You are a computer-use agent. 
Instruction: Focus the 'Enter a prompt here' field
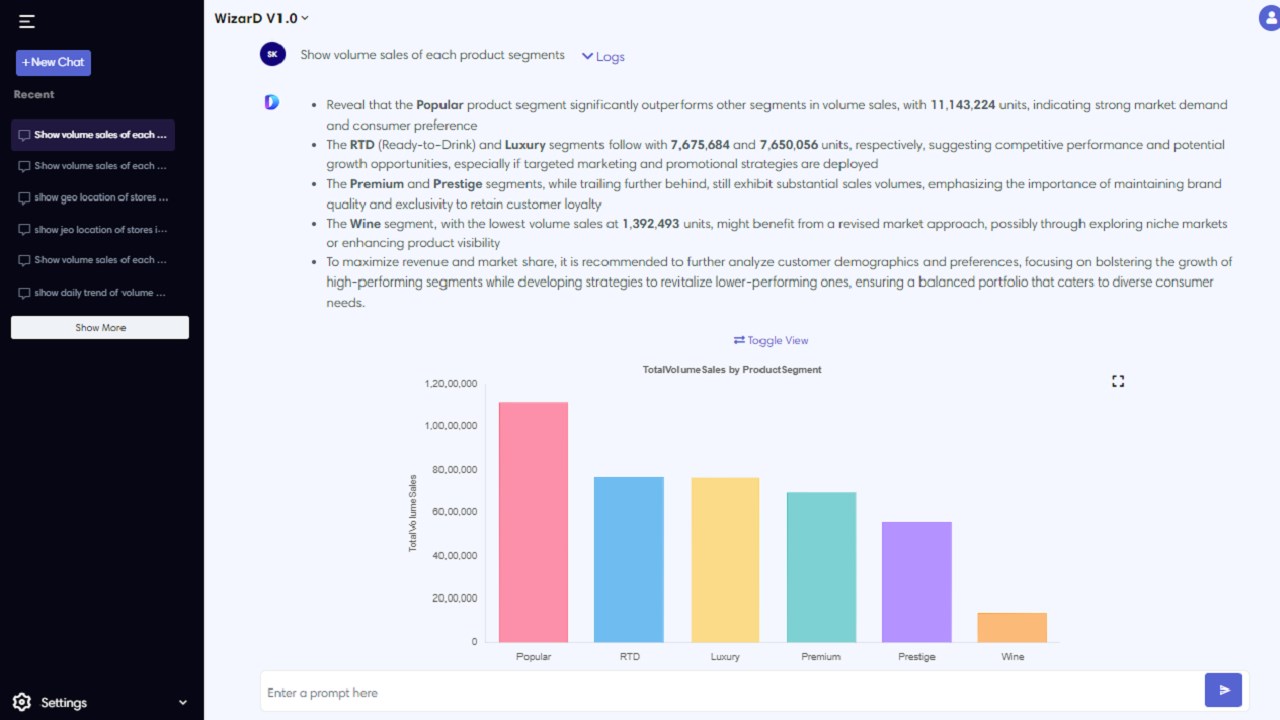coord(732,692)
